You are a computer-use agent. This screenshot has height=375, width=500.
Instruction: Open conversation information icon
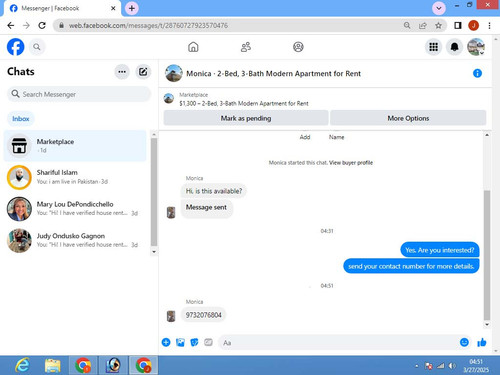point(477,73)
